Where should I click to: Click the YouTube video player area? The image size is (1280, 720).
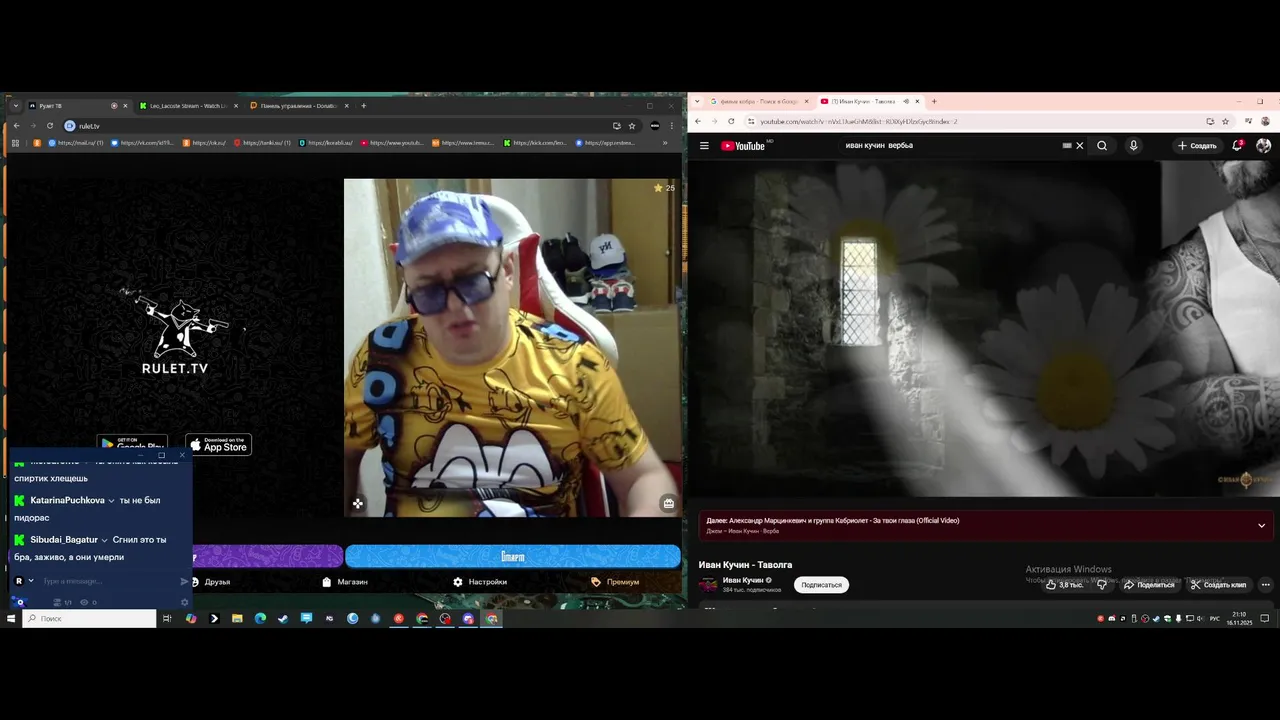982,329
